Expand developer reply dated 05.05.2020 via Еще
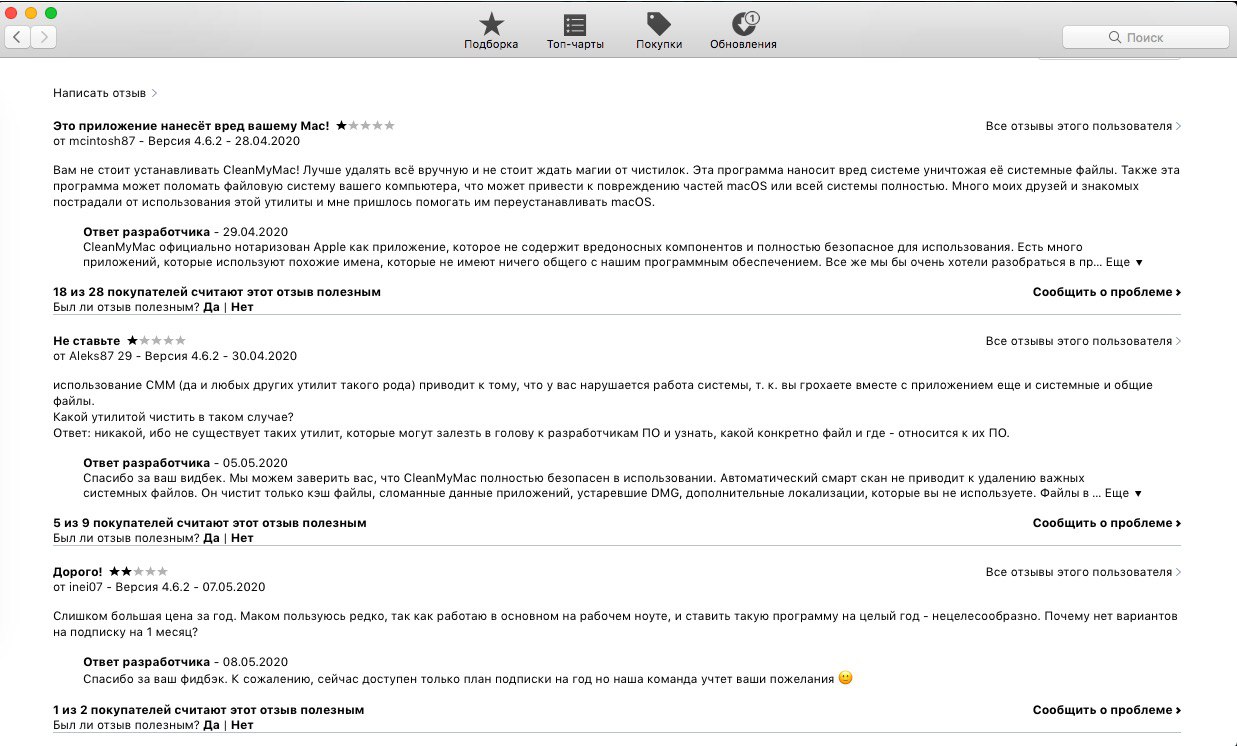This screenshot has height=746, width=1237. (1124, 493)
